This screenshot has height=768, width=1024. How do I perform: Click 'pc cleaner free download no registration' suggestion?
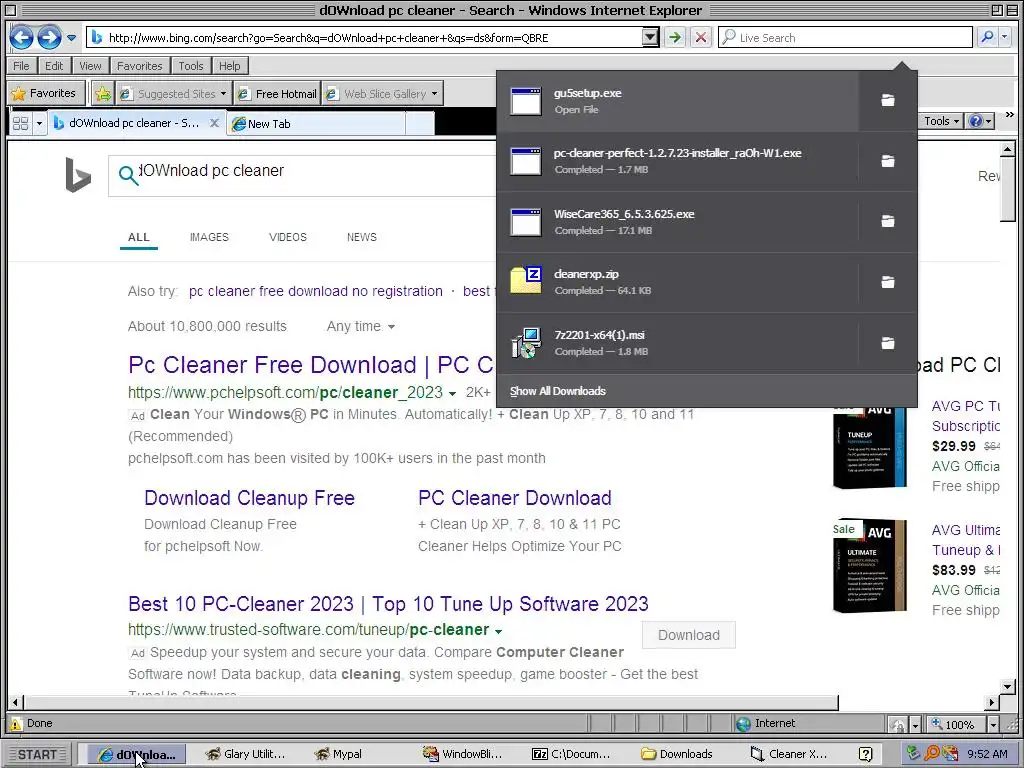tap(315, 291)
